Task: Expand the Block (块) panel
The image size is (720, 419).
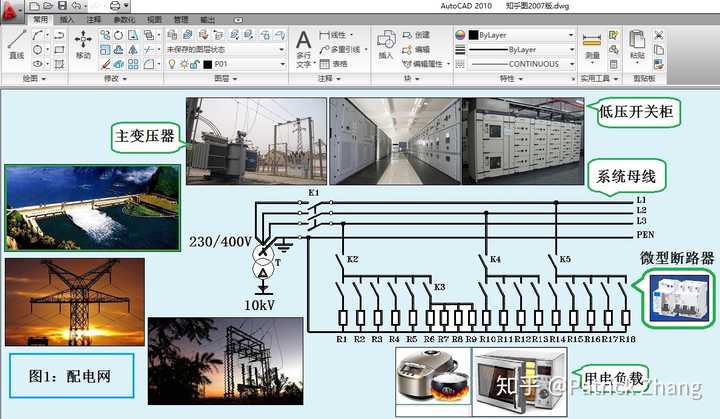Action: [411, 79]
